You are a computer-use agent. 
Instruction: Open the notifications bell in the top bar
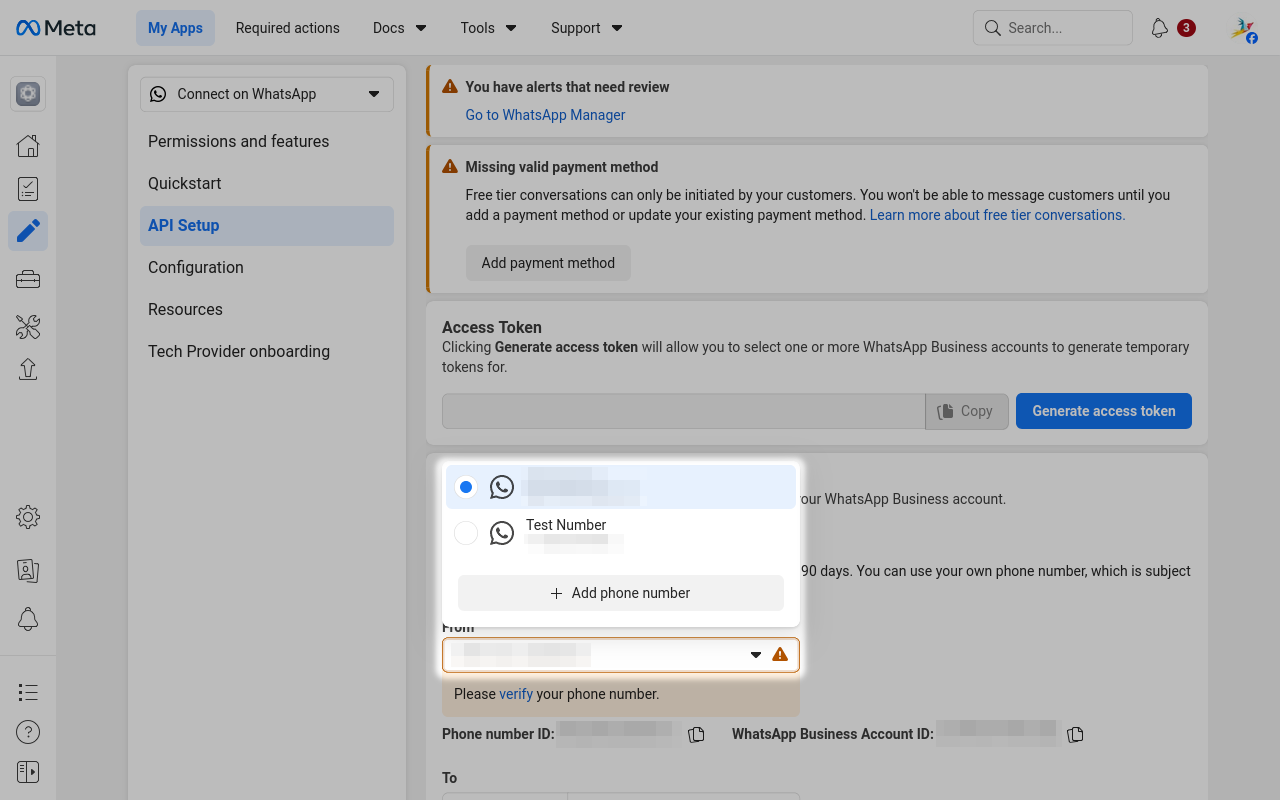(x=1160, y=28)
